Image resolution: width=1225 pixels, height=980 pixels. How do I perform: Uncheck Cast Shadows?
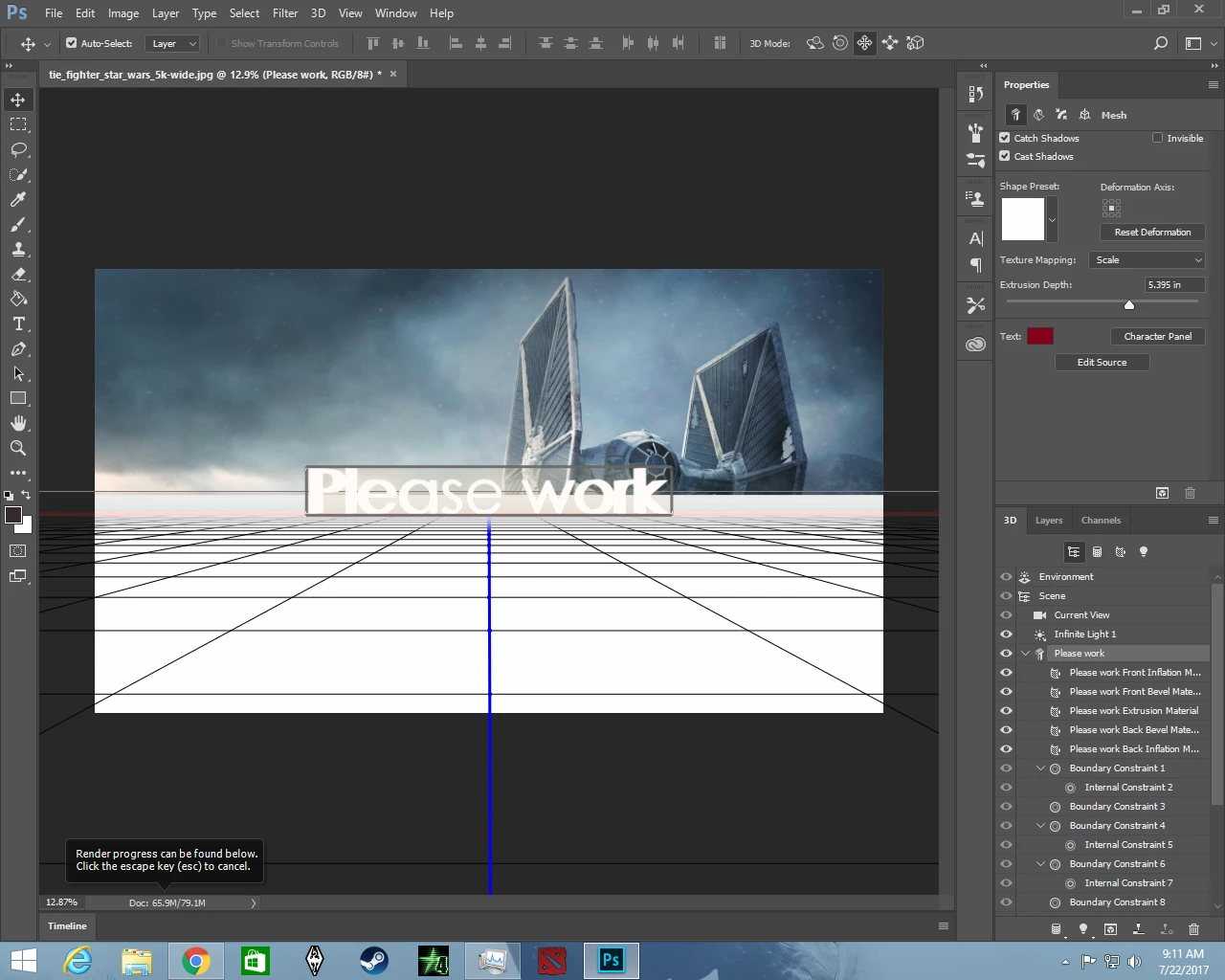(x=1005, y=156)
